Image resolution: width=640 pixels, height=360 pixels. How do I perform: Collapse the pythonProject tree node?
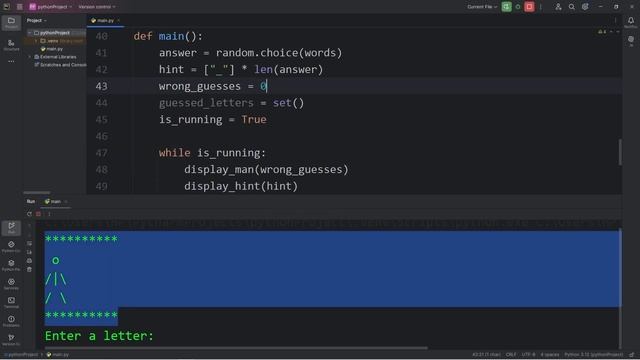(29, 33)
